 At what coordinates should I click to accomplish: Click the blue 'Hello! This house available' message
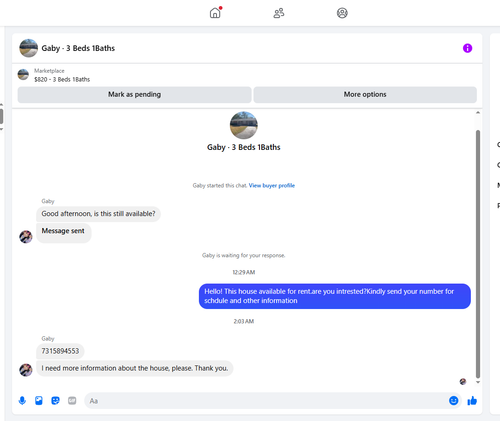[335, 296]
